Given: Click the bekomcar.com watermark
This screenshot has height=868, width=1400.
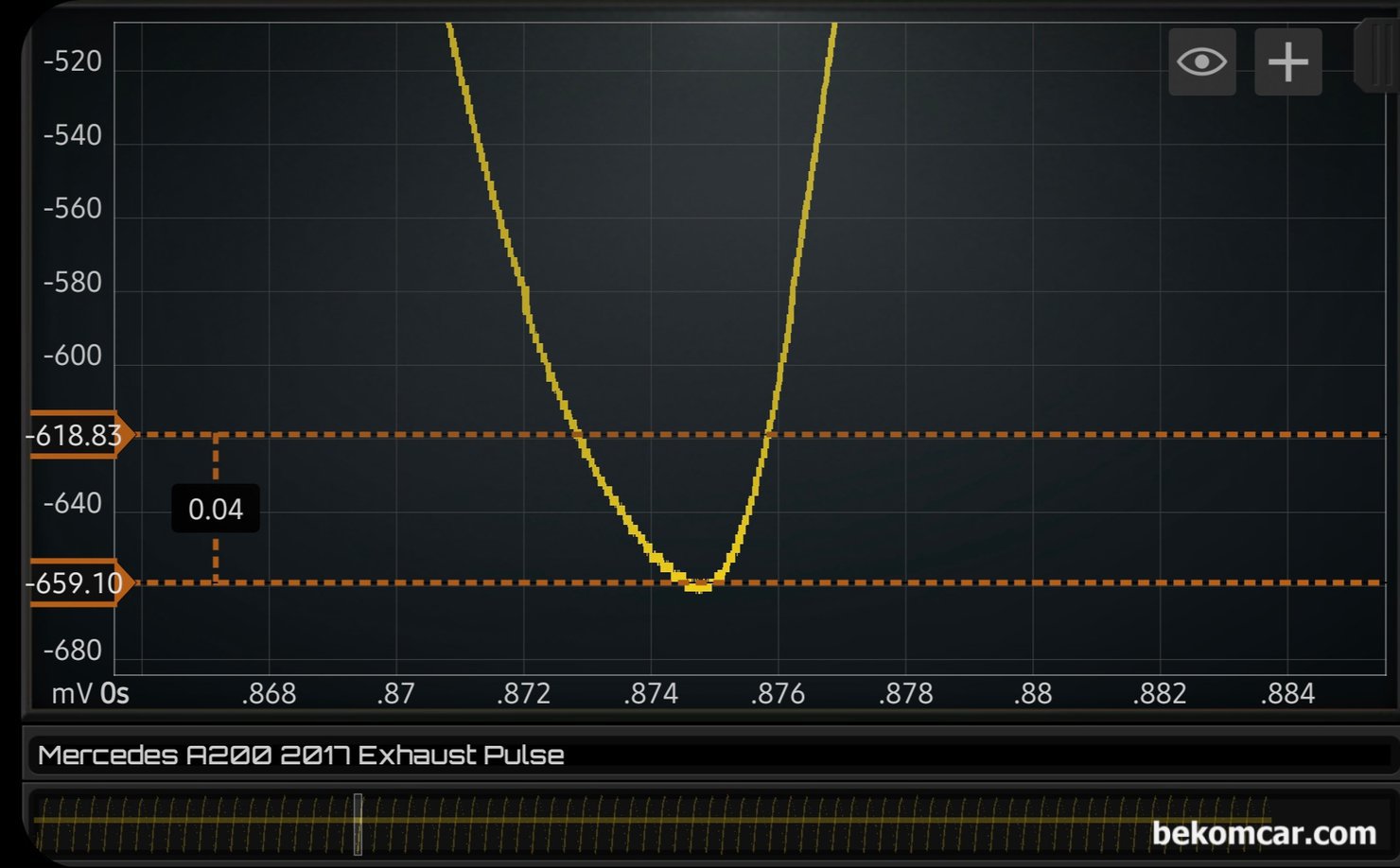Looking at the screenshot, I should [x=1263, y=833].
